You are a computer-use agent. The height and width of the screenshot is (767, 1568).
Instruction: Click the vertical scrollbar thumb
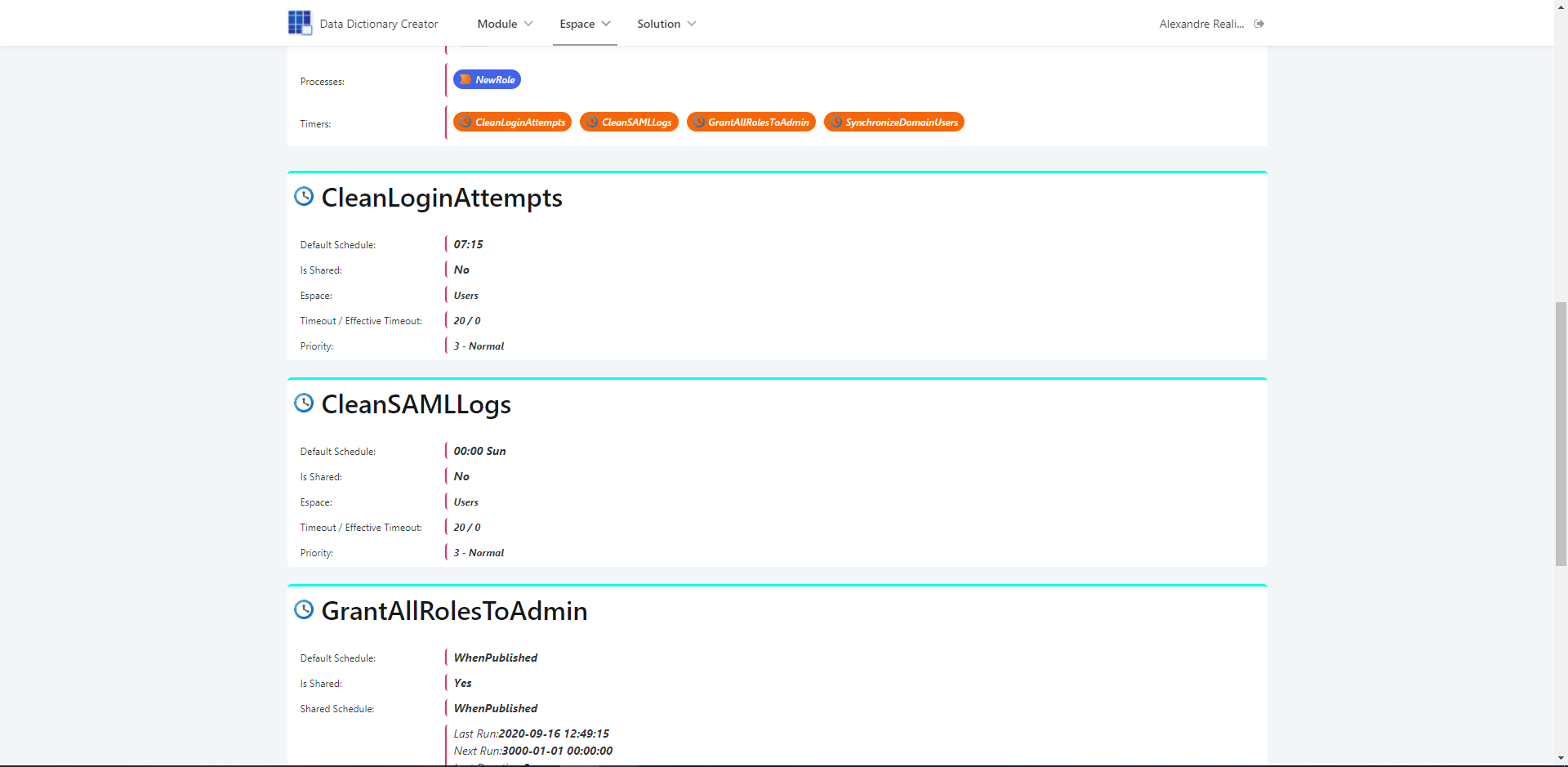1560,433
